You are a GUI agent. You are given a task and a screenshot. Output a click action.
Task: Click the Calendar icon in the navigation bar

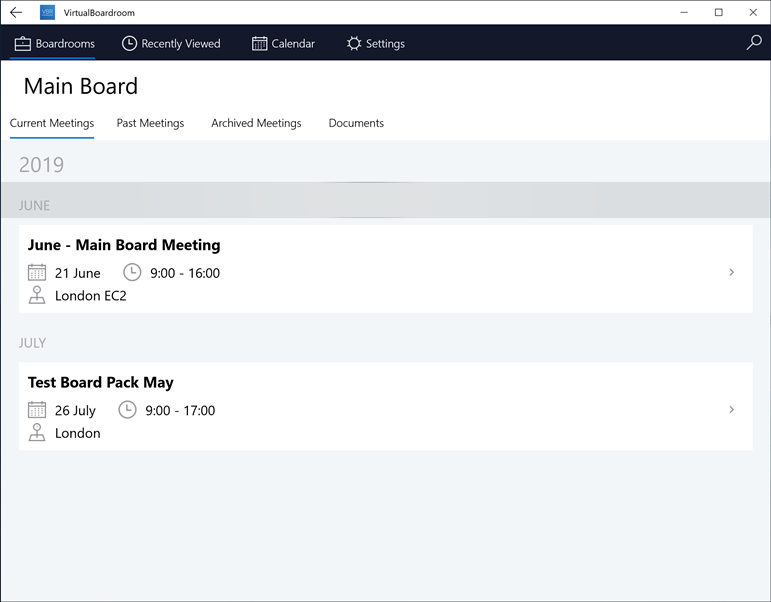(x=259, y=43)
